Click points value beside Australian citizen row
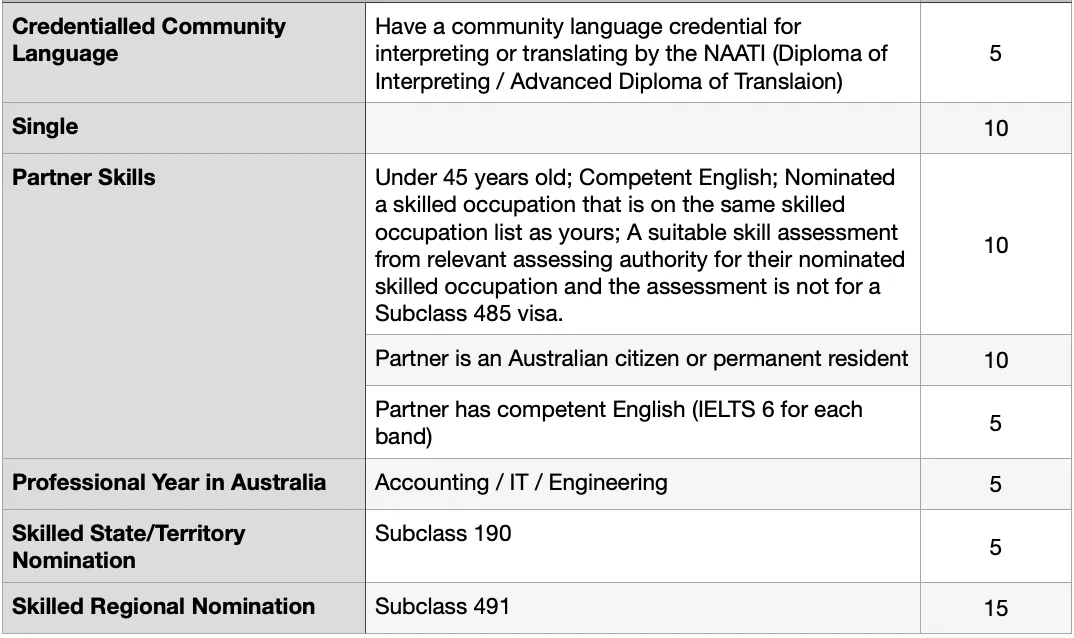This screenshot has width=1074, height=638. [995, 360]
